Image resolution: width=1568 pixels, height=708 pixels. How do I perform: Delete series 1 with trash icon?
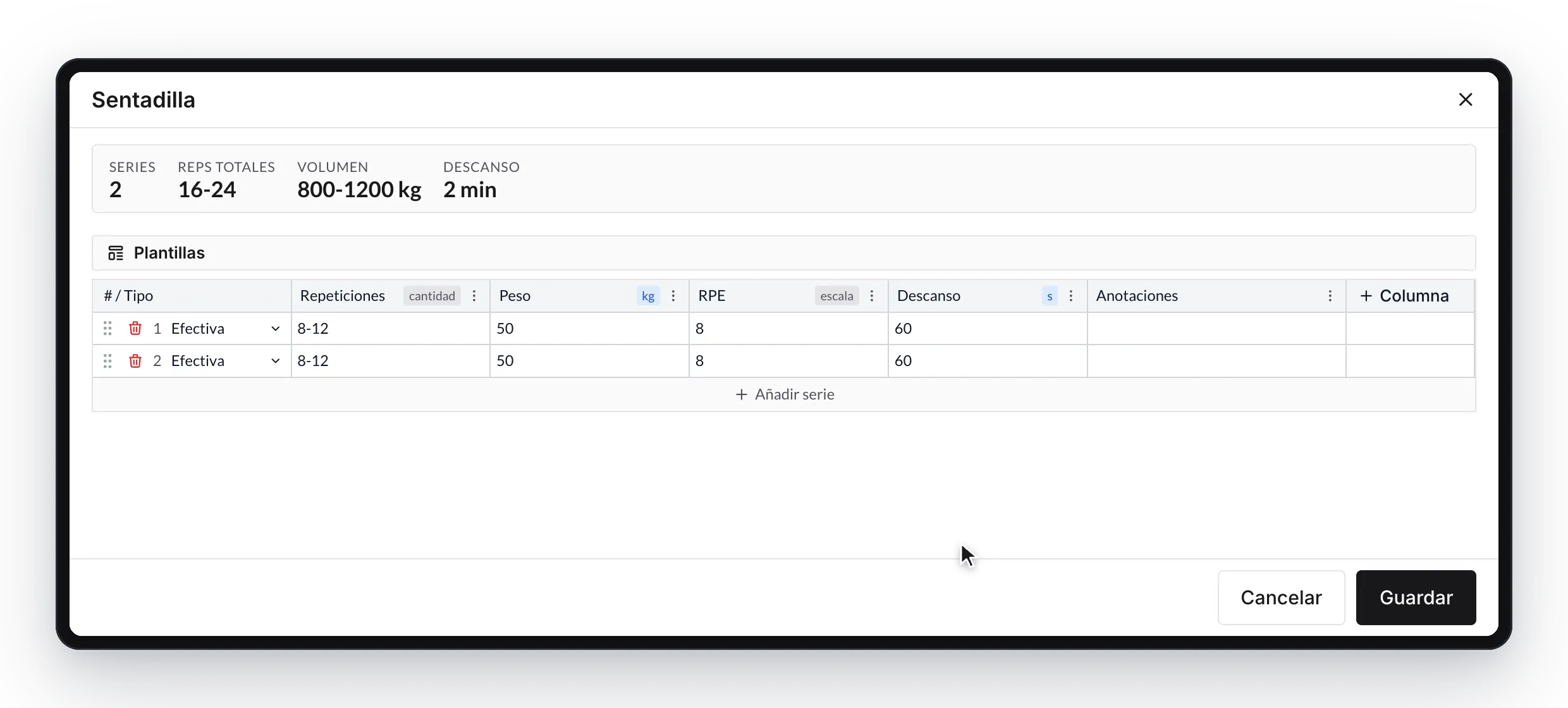pos(135,328)
